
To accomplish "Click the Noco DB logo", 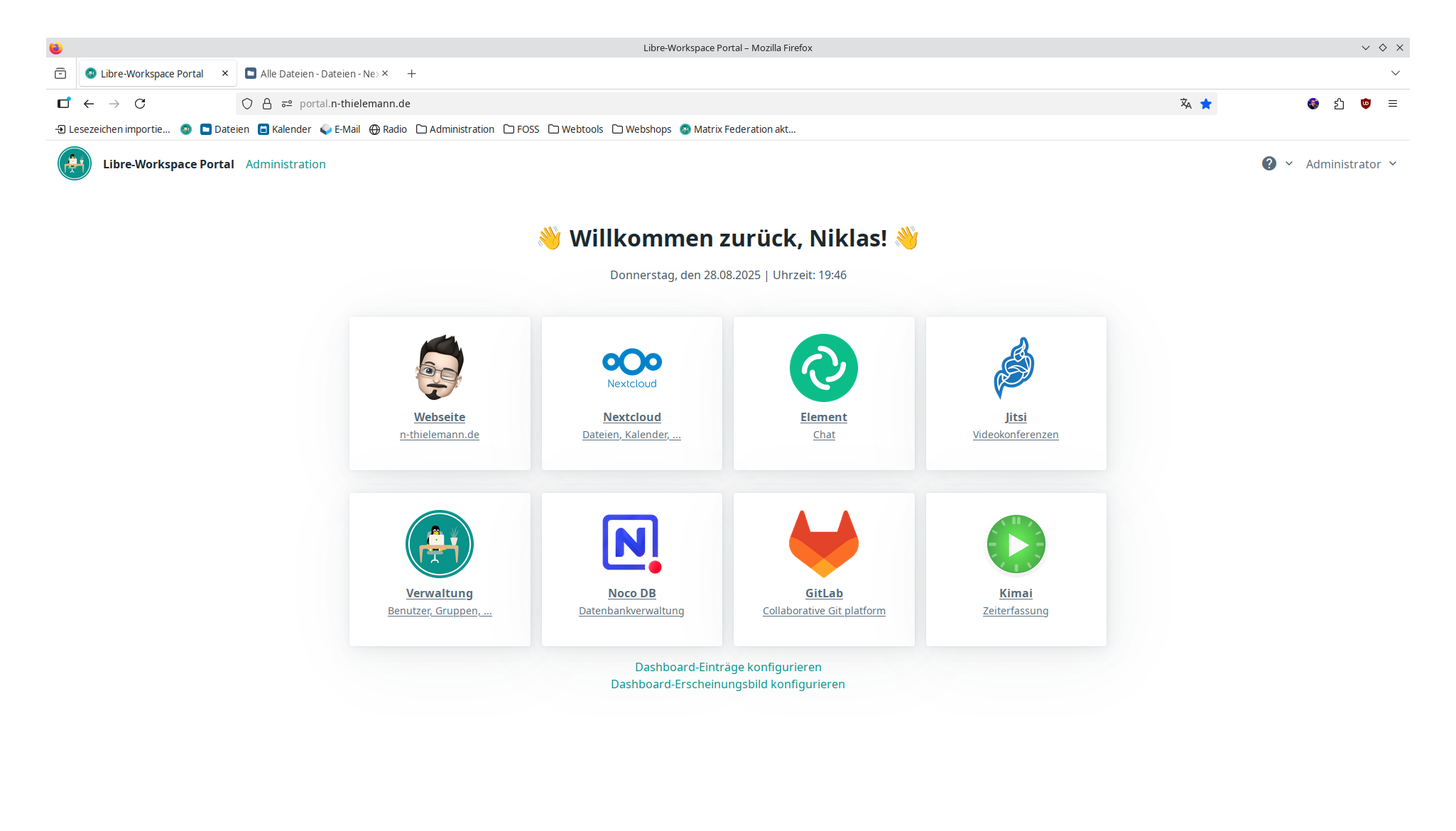I will click(x=631, y=543).
